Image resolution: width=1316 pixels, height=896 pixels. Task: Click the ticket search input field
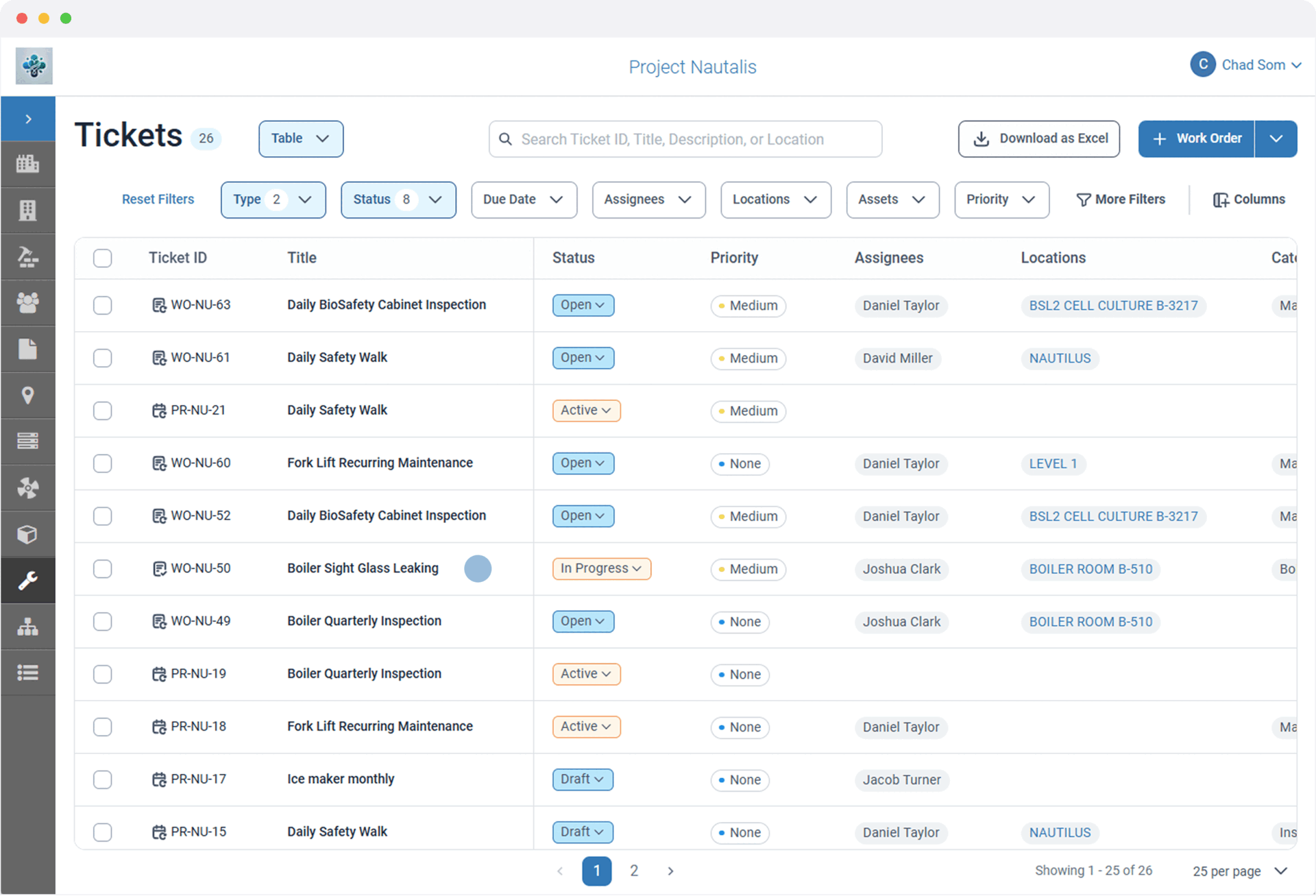tap(685, 138)
